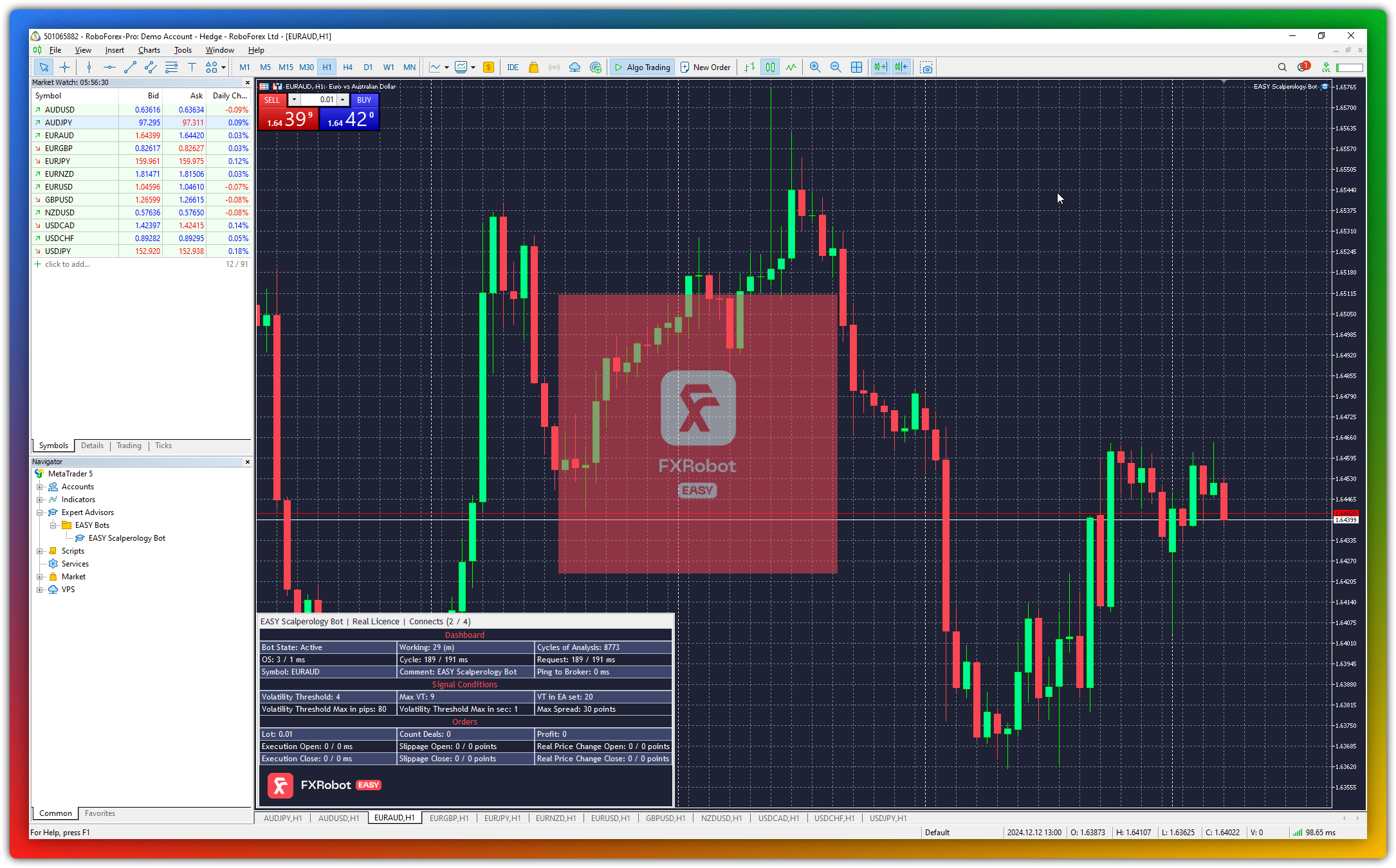Open the Market shopping bag icon
1396x868 pixels.
(x=533, y=67)
